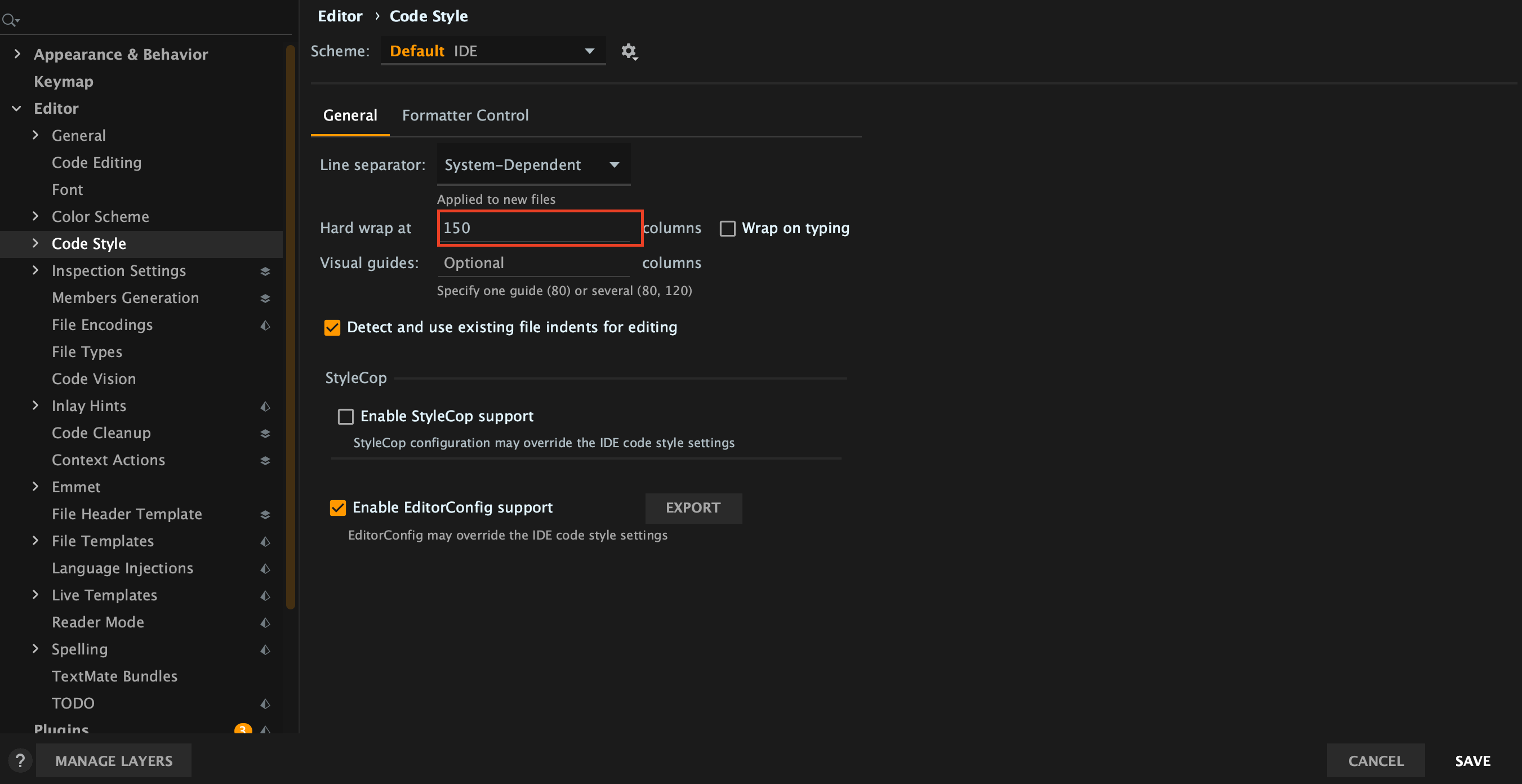Focus the Hard wrap at columns field
This screenshot has width=1522, height=784.
click(535, 228)
